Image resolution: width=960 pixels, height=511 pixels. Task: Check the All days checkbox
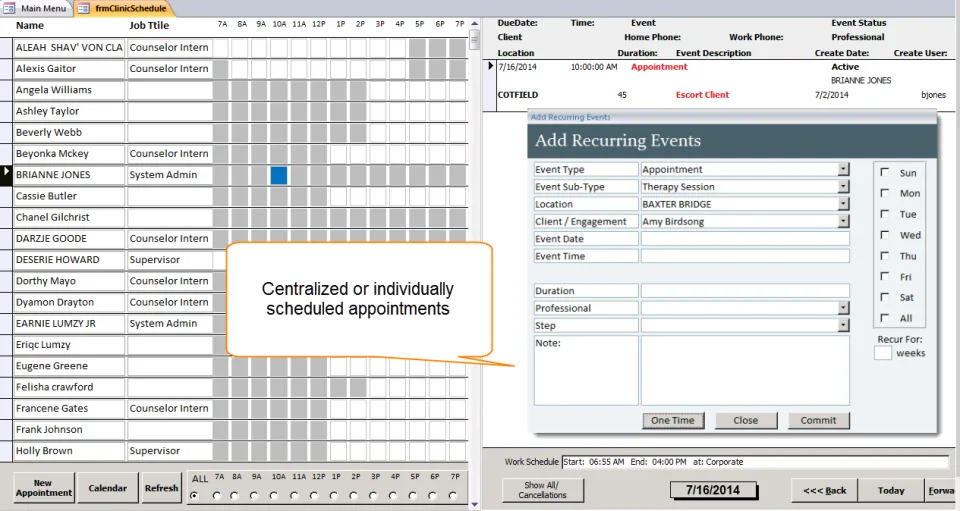[885, 318]
